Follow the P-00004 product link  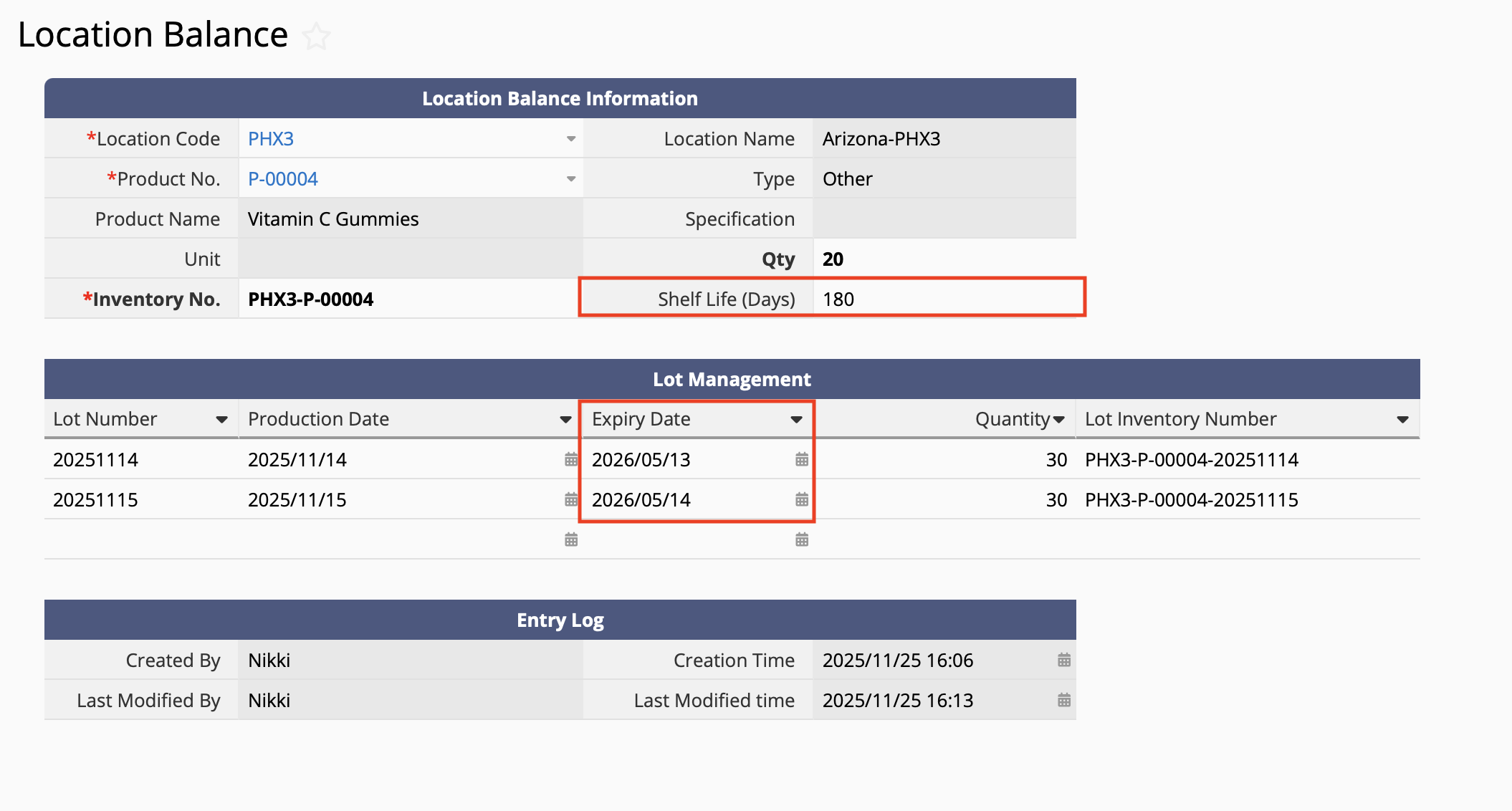pyautogui.click(x=282, y=179)
